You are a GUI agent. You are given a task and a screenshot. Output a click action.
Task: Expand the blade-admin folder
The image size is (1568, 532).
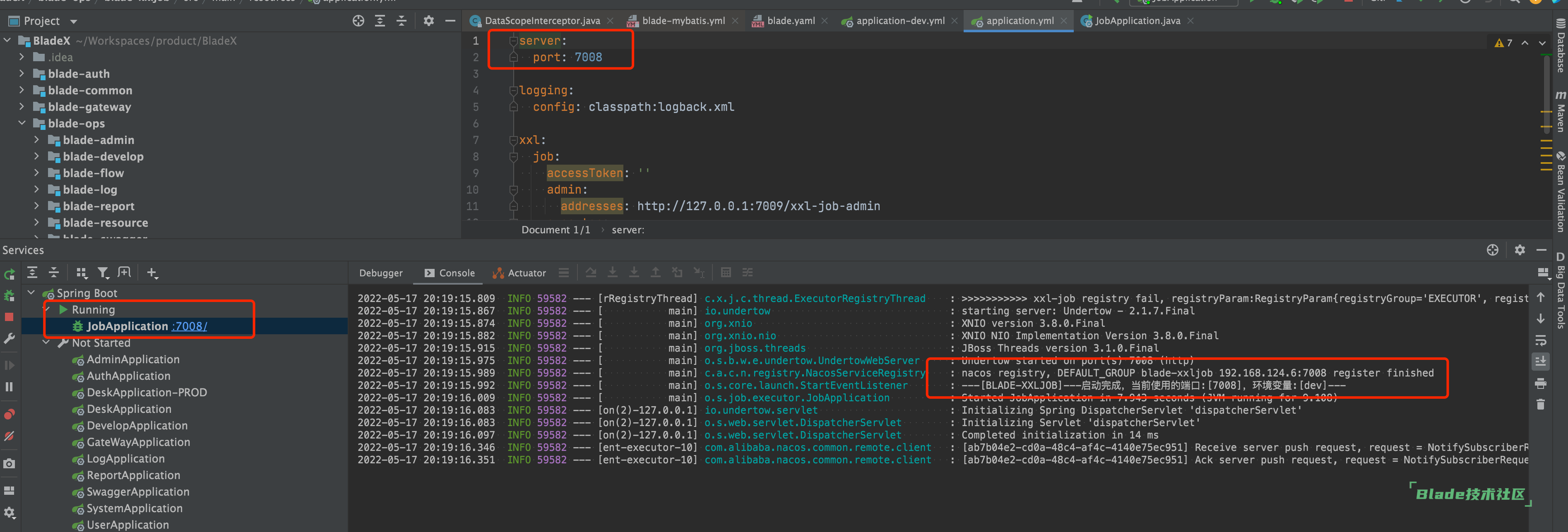[36, 139]
